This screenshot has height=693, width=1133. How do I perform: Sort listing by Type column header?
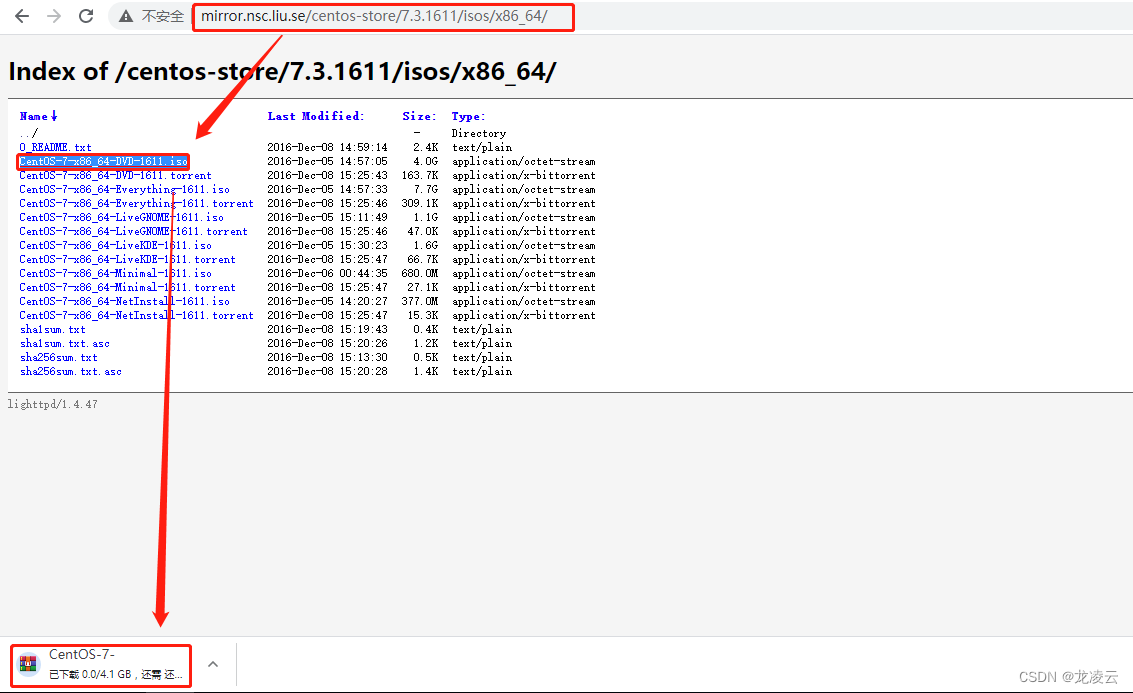point(468,116)
